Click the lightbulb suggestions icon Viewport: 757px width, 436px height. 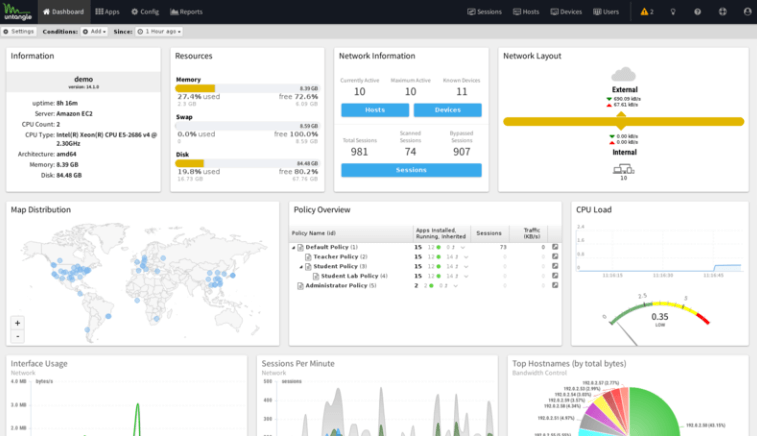coord(672,12)
